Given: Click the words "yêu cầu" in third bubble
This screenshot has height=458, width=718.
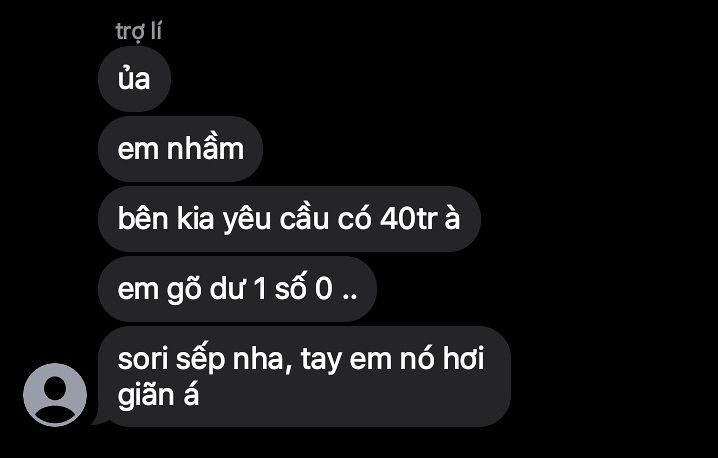Looking at the screenshot, I should click(x=276, y=219).
